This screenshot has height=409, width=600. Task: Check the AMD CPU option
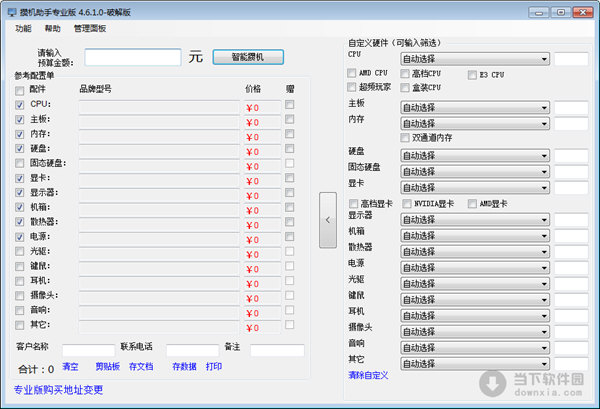[x=351, y=73]
